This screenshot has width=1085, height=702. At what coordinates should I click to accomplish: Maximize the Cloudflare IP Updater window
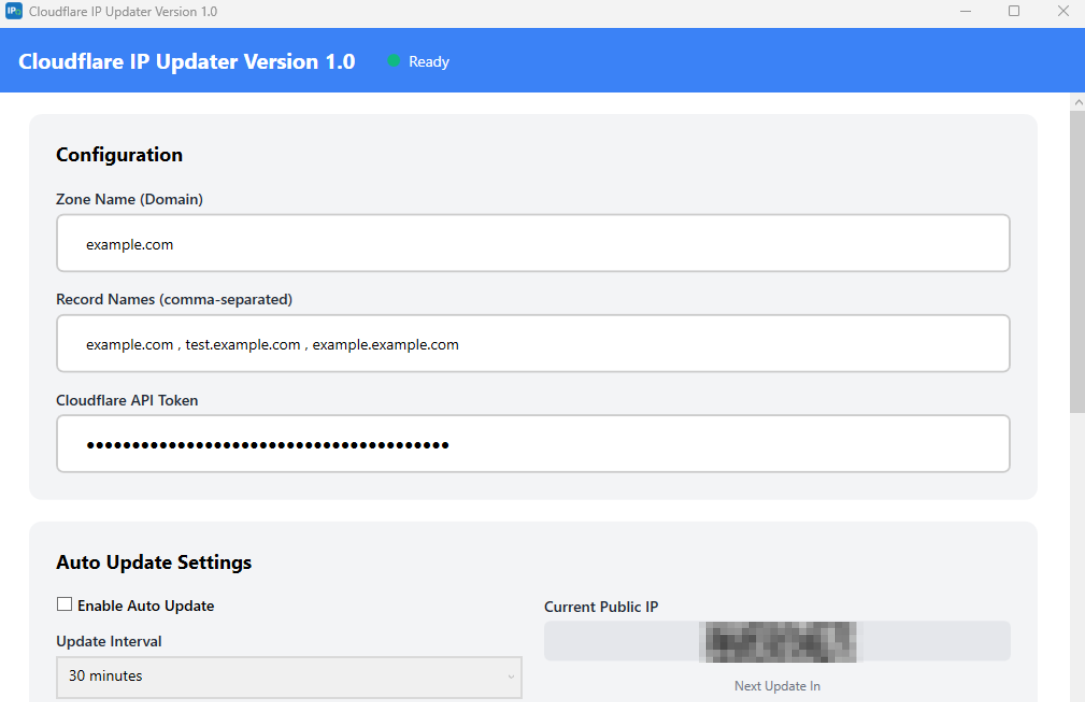pos(1014,11)
